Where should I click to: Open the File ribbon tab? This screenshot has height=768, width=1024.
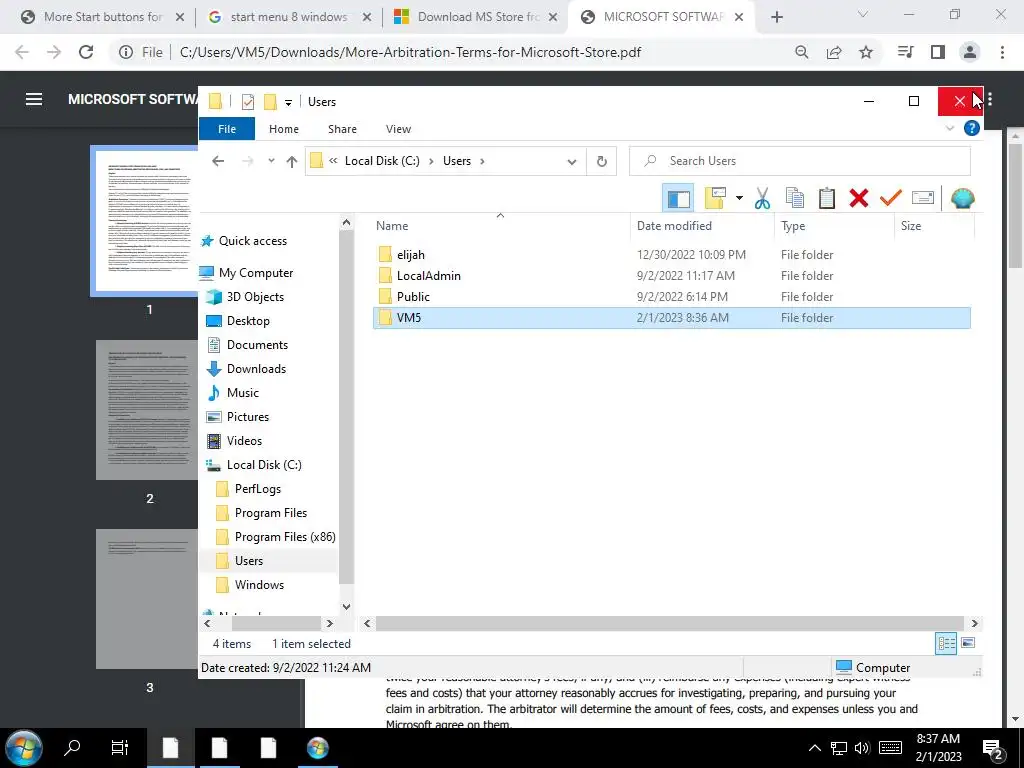click(x=227, y=129)
